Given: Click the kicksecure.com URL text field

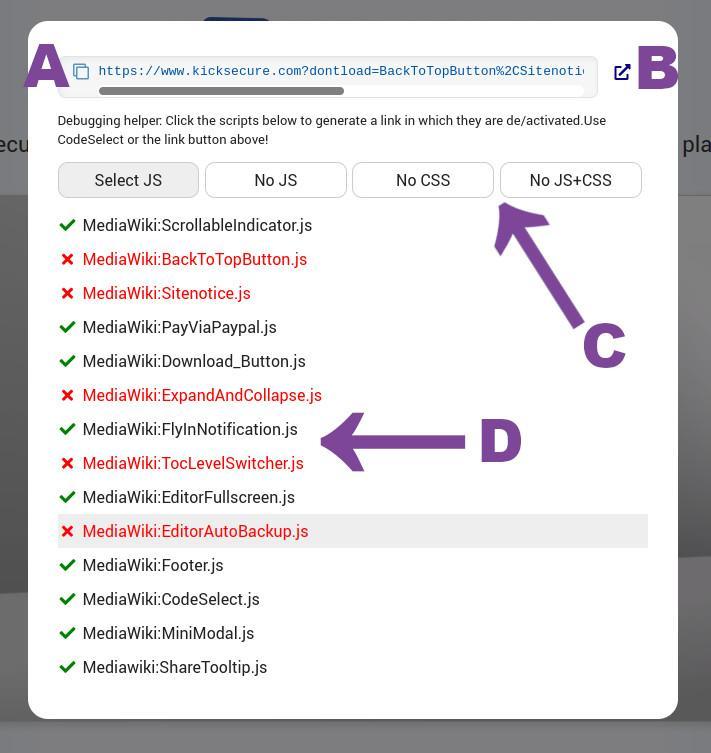Looking at the screenshot, I should point(340,72).
